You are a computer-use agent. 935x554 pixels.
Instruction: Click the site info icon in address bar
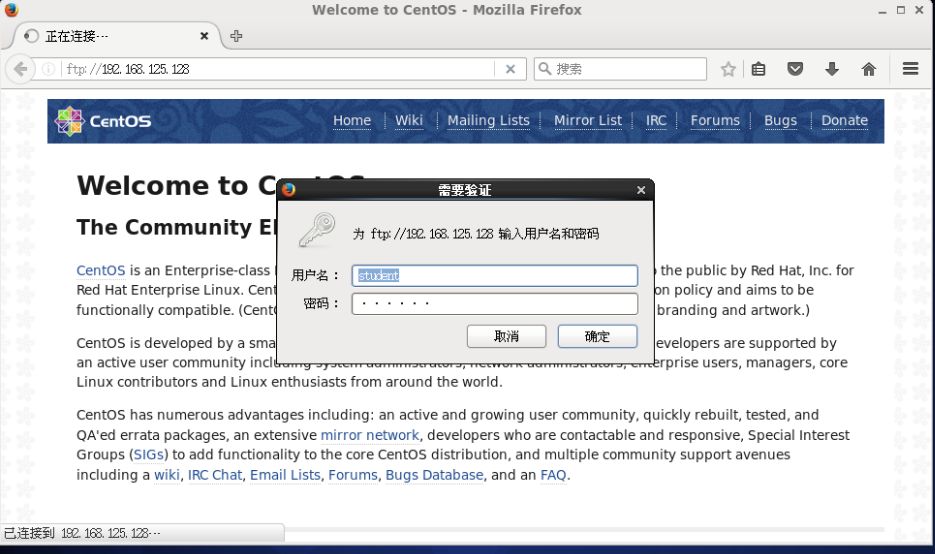(48, 69)
